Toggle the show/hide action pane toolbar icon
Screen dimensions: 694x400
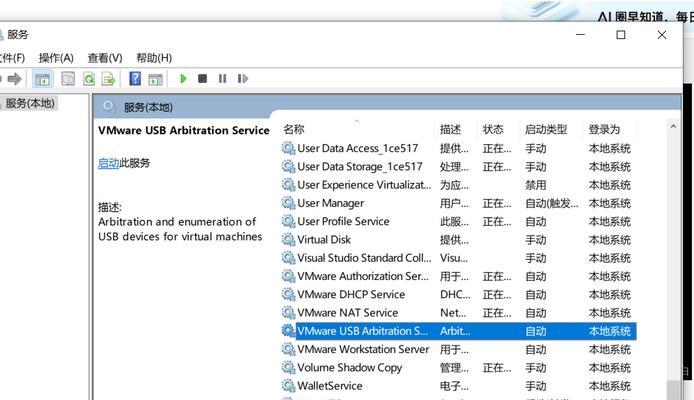point(155,79)
